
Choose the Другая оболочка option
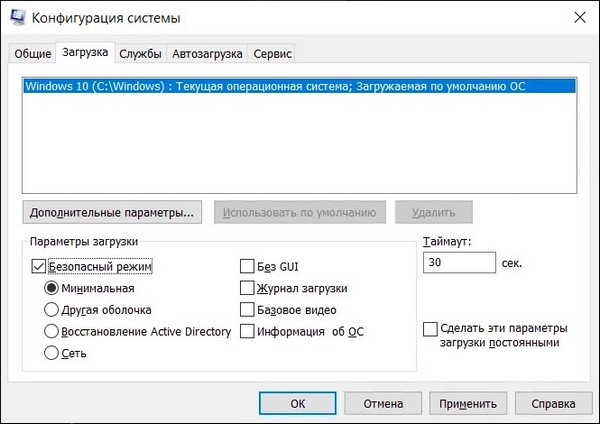(x=52, y=309)
